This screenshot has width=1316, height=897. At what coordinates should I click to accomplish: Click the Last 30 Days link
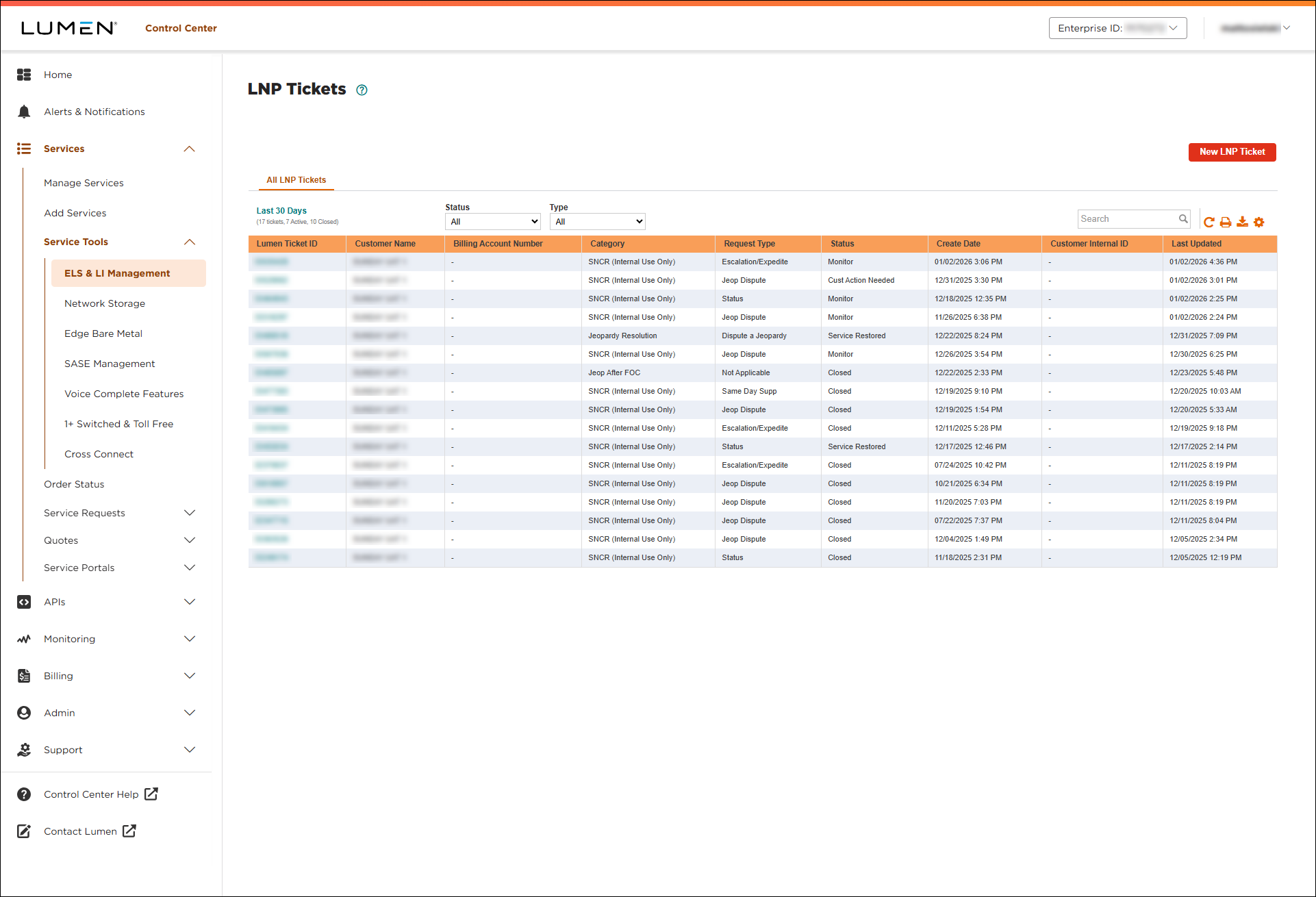281,211
